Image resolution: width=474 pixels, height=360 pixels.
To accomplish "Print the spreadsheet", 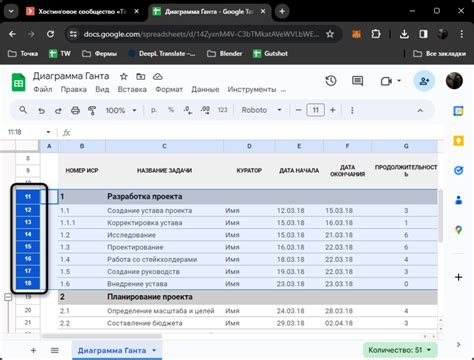I will [x=75, y=110].
